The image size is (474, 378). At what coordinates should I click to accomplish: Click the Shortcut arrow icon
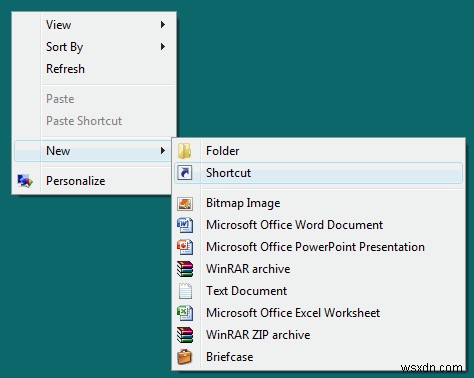(x=185, y=173)
